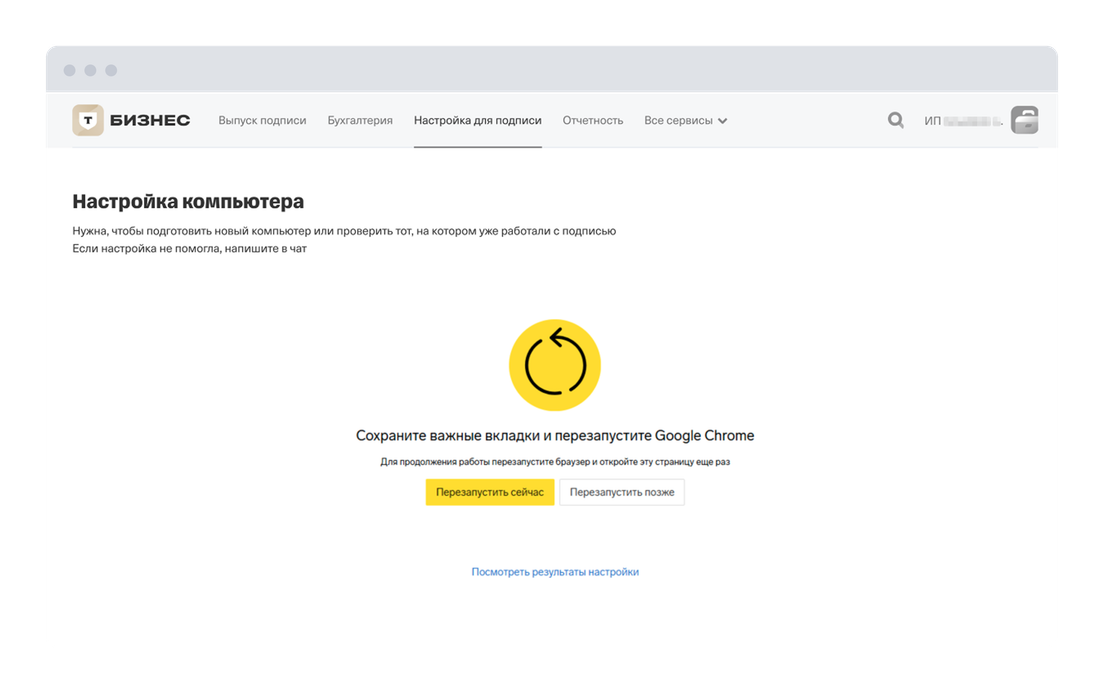Screen dimensions: 1104x694
Task: Click the ИП account name
Action: click(x=963, y=121)
